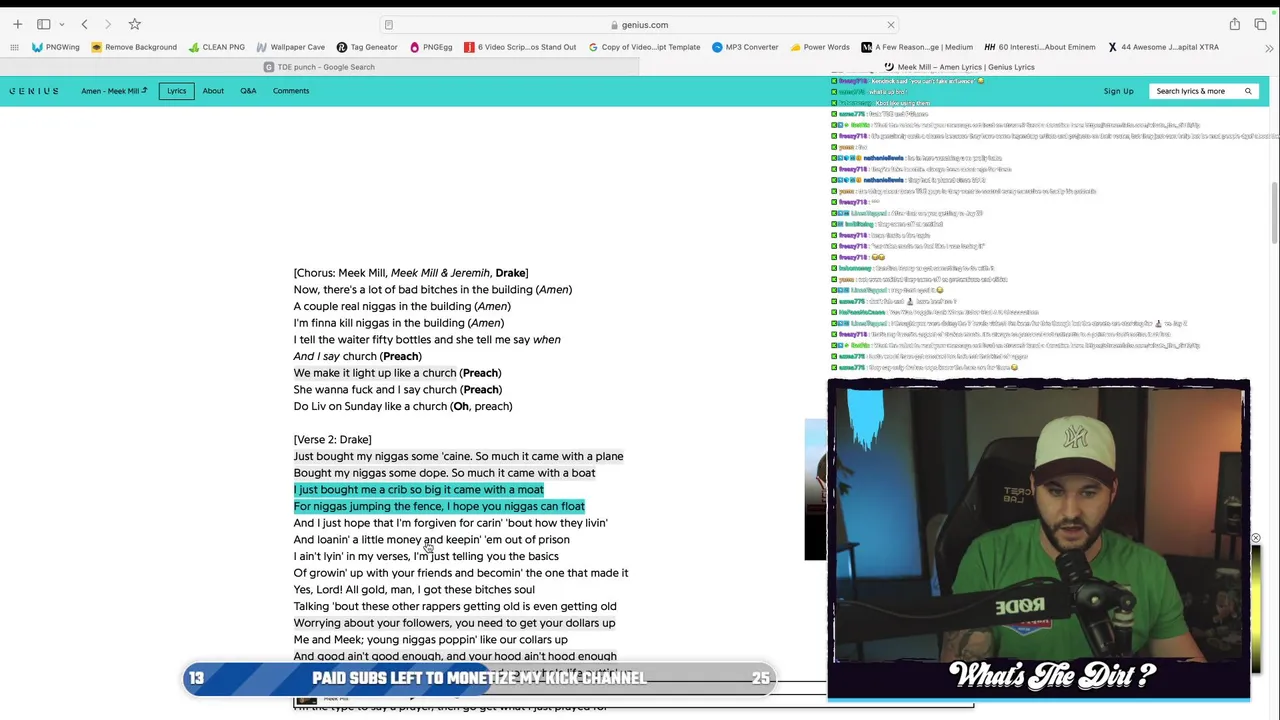Open the Power Words bookmark
This screenshot has width=1280, height=720.
tap(819, 47)
